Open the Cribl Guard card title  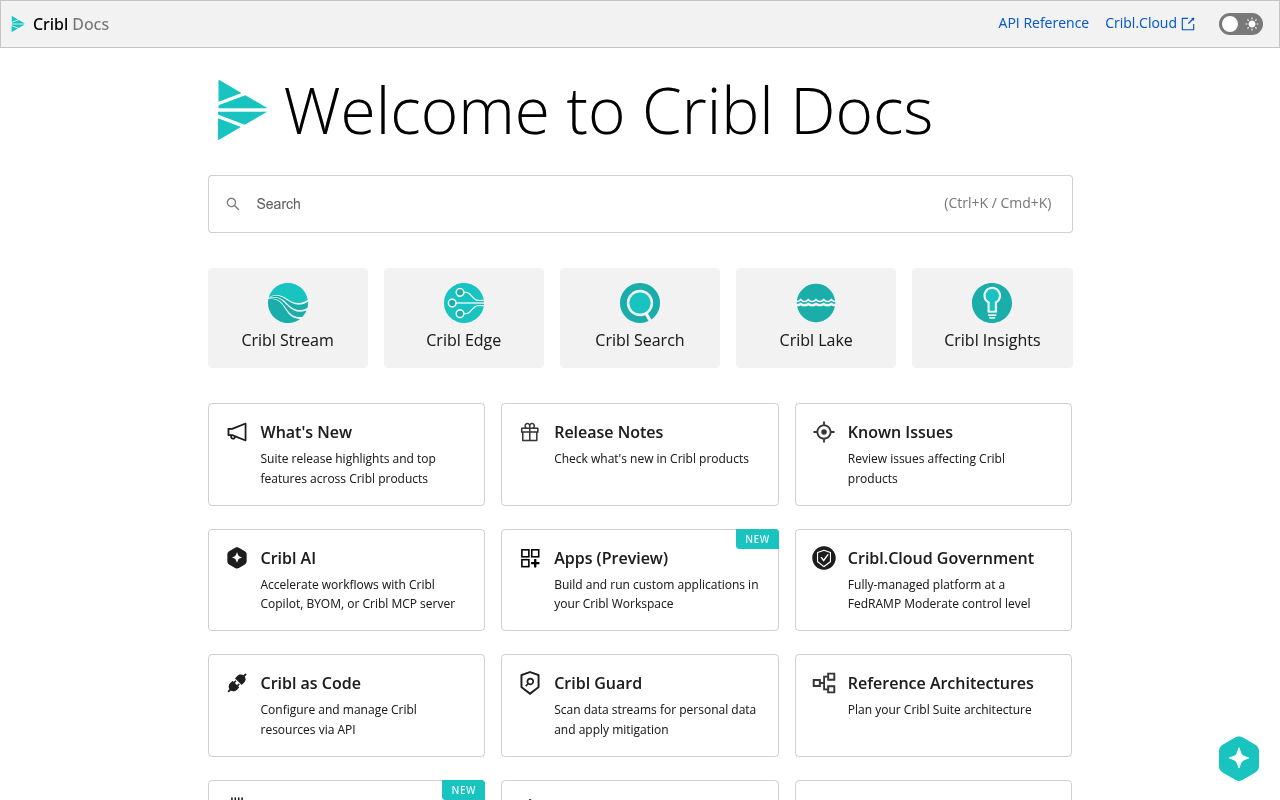click(598, 683)
